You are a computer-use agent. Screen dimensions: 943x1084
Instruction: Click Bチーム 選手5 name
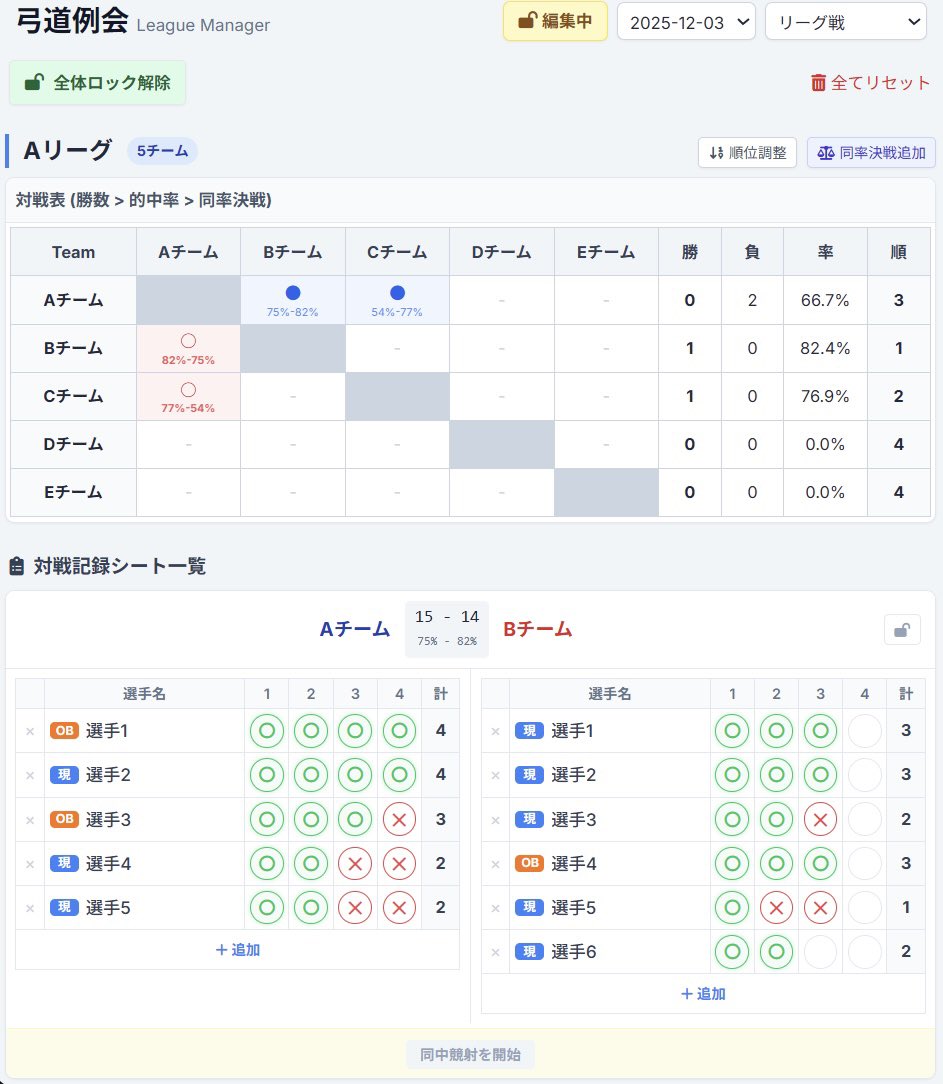[x=574, y=908]
